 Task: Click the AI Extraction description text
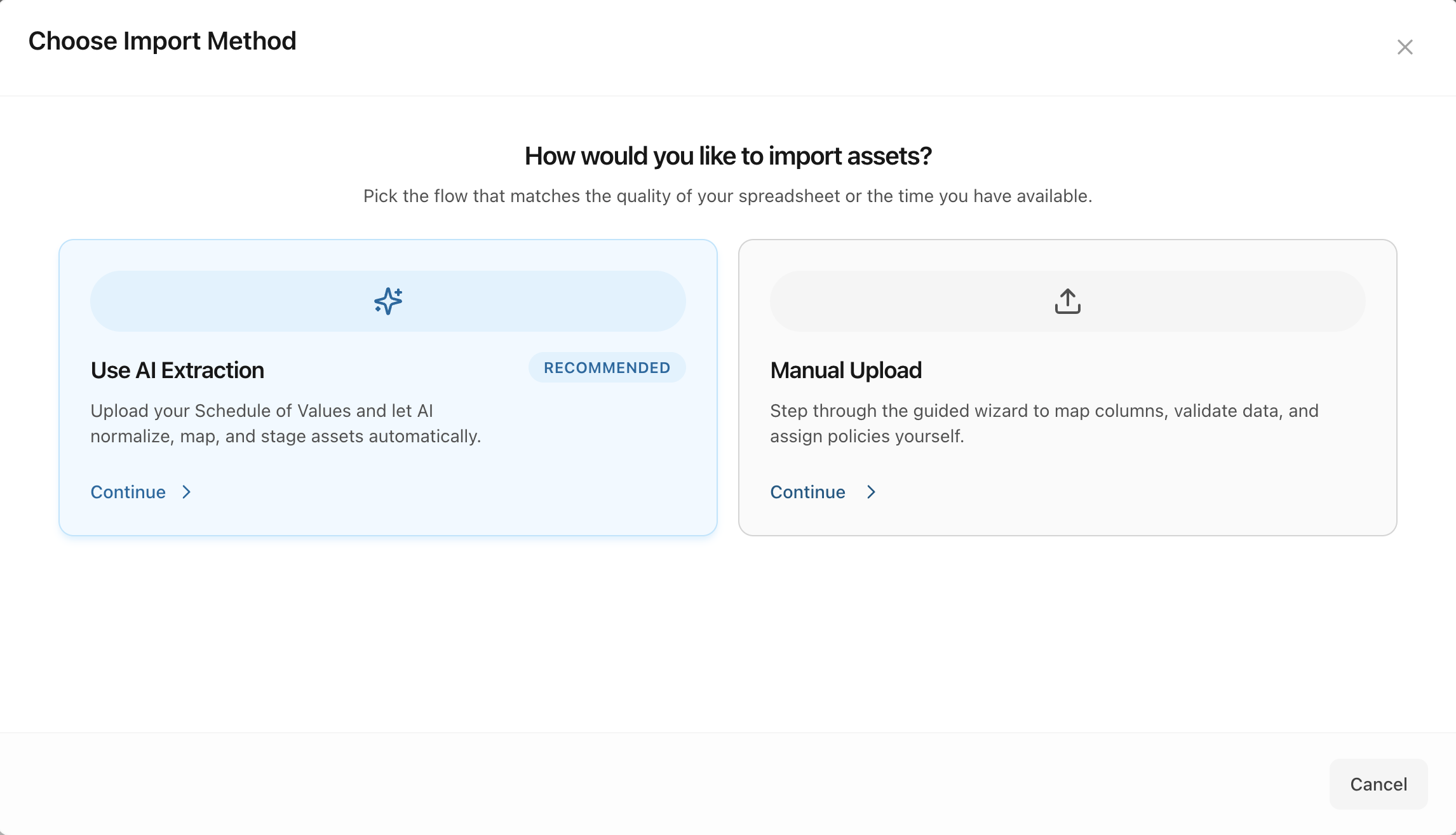(x=286, y=423)
